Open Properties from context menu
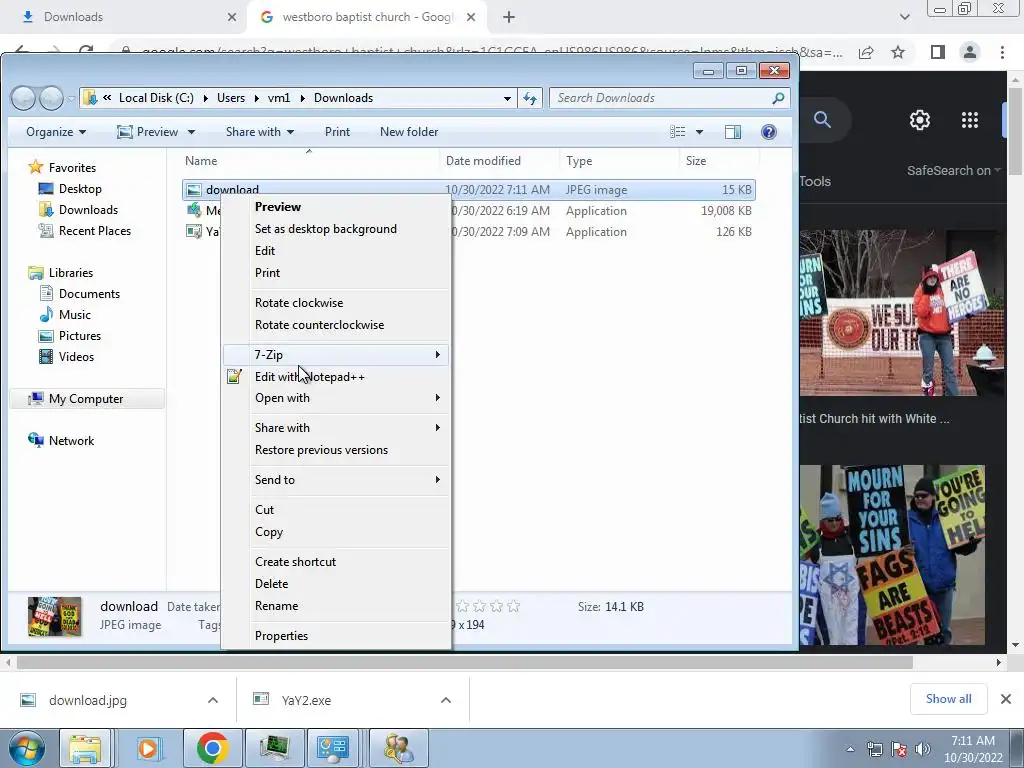1024x768 pixels. (336, 636)
